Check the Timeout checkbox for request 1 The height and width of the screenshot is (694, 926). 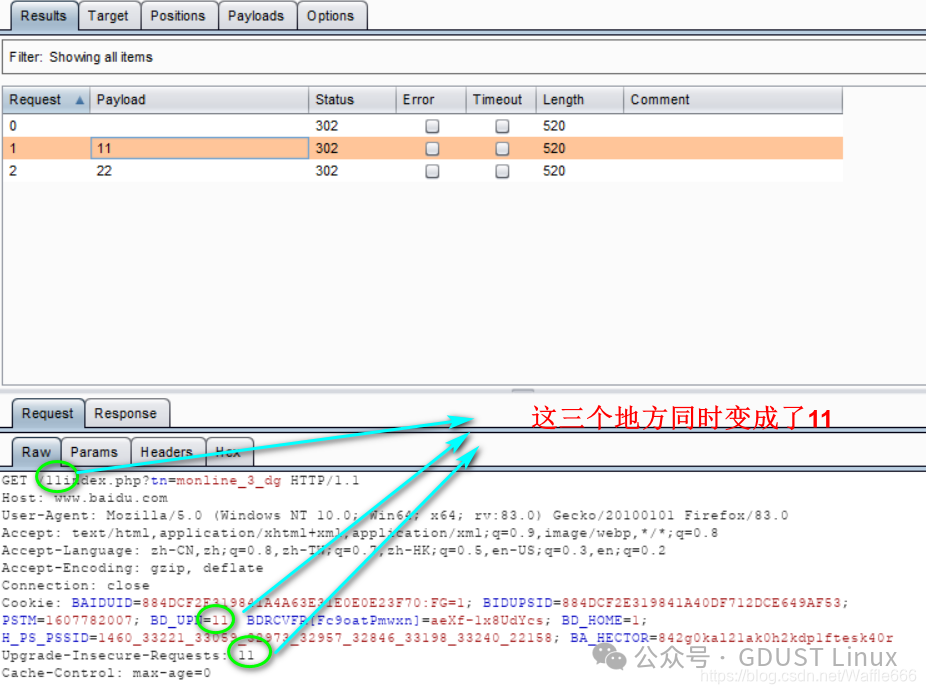501,148
